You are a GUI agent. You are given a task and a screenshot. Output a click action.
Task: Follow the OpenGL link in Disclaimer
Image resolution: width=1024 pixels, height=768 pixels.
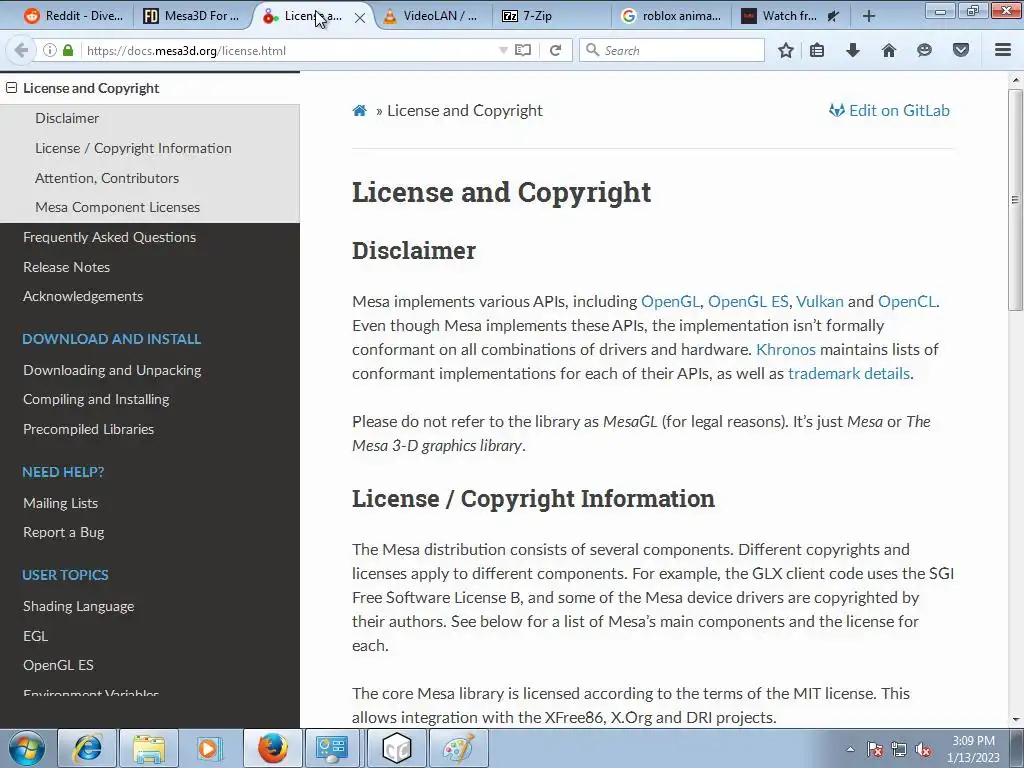(x=671, y=301)
